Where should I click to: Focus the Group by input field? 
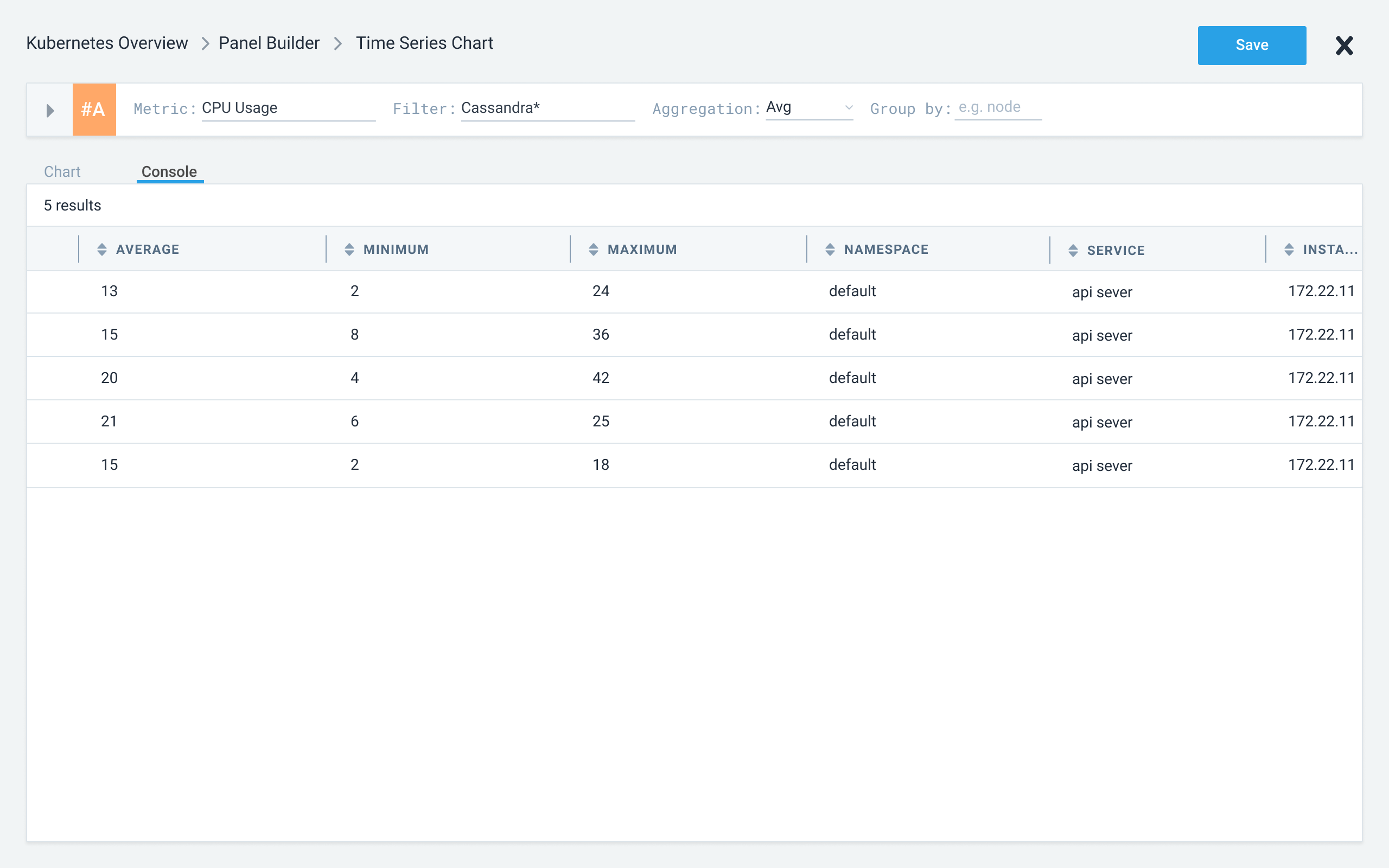coord(998,107)
